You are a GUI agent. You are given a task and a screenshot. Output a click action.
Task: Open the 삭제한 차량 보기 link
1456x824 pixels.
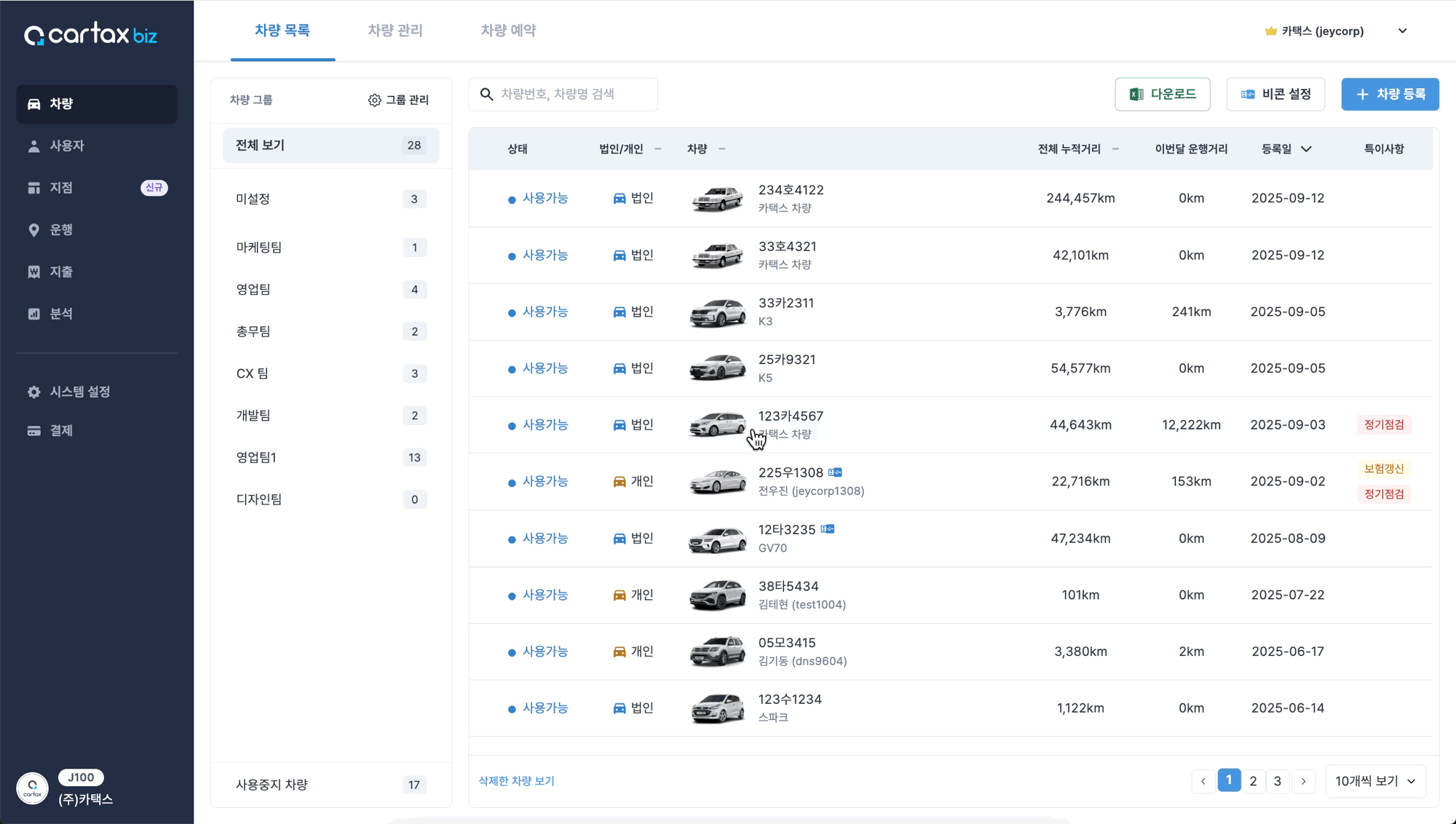516,781
